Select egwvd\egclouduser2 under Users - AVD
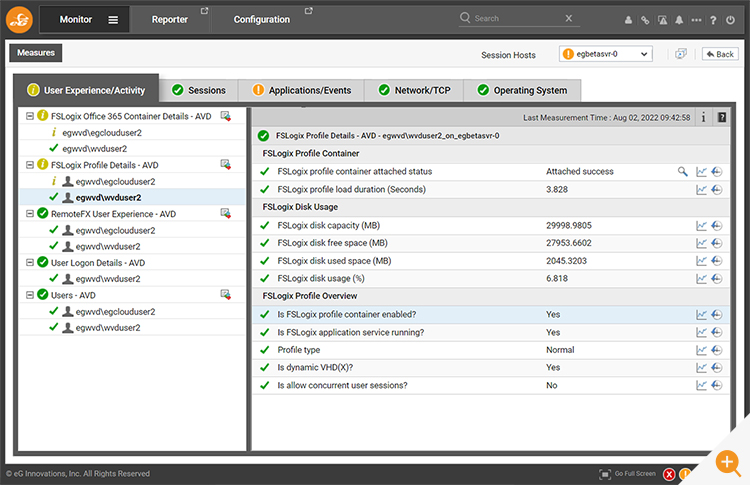 click(x=115, y=311)
